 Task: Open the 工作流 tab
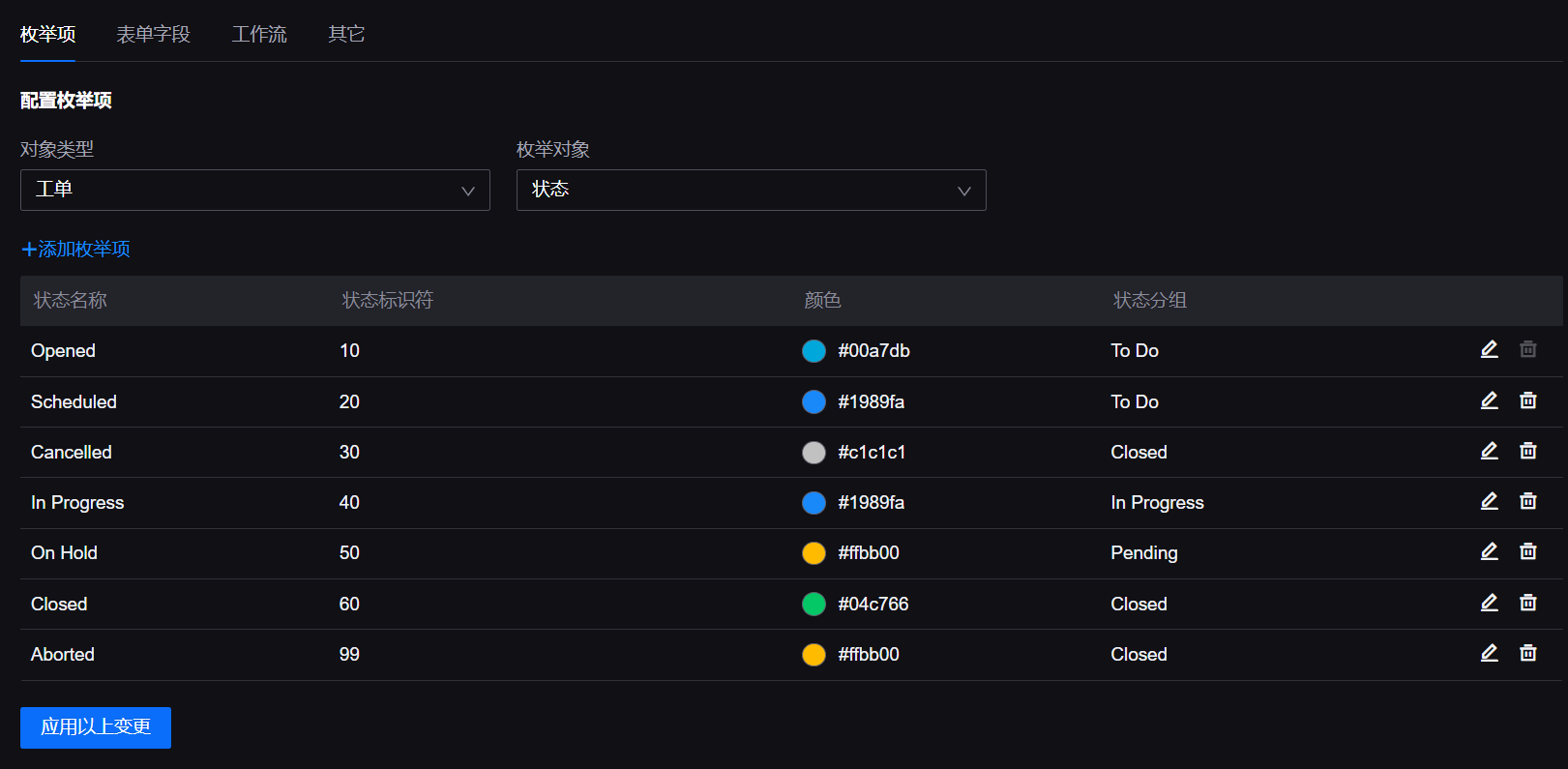pyautogui.click(x=259, y=35)
